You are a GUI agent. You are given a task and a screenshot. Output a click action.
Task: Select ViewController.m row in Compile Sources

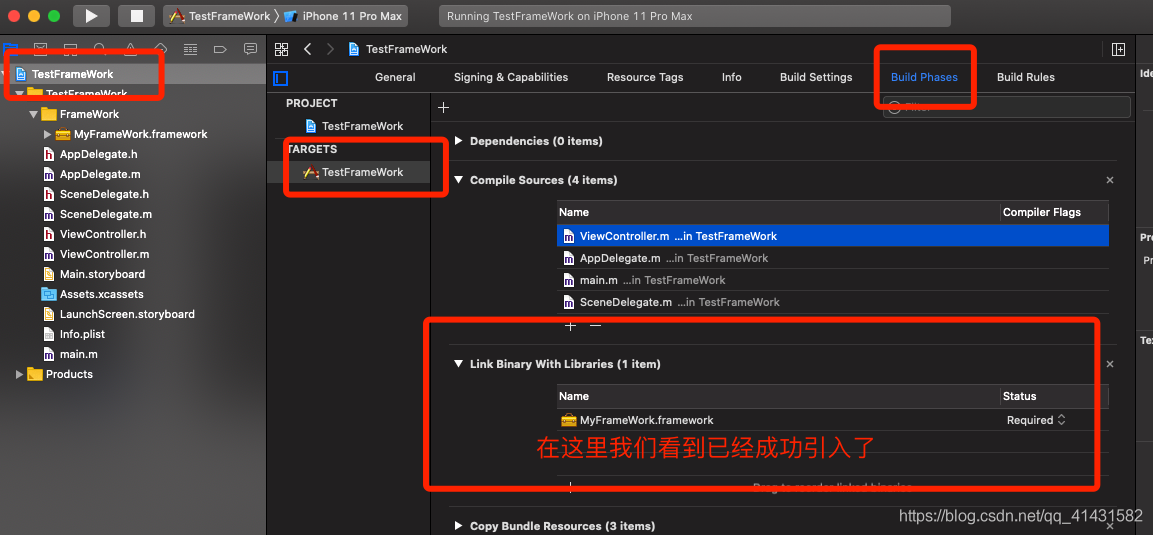[832, 236]
